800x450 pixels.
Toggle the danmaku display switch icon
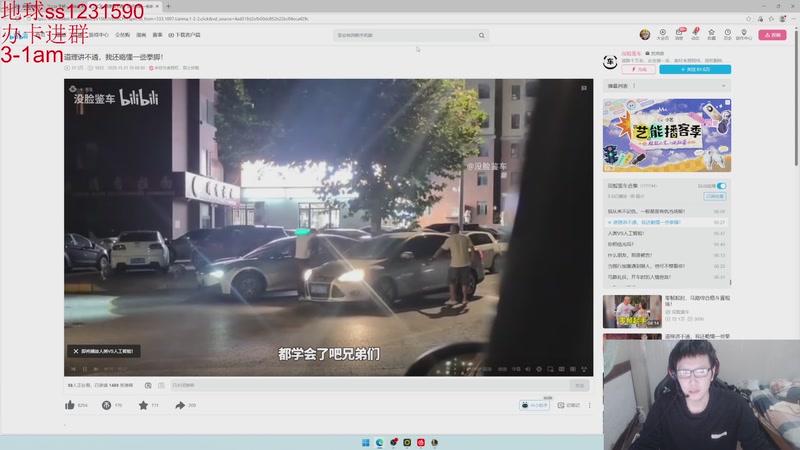coord(148,385)
